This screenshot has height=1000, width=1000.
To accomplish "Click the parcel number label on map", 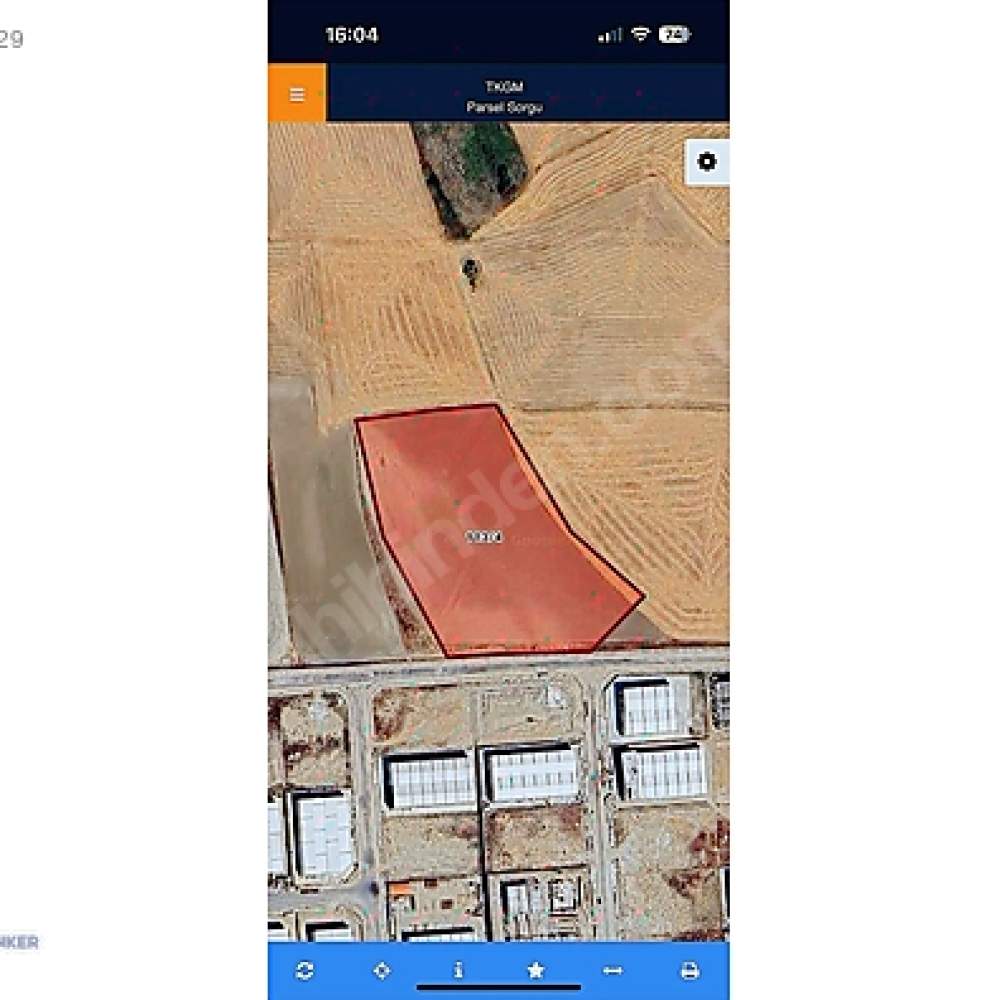I will [484, 537].
